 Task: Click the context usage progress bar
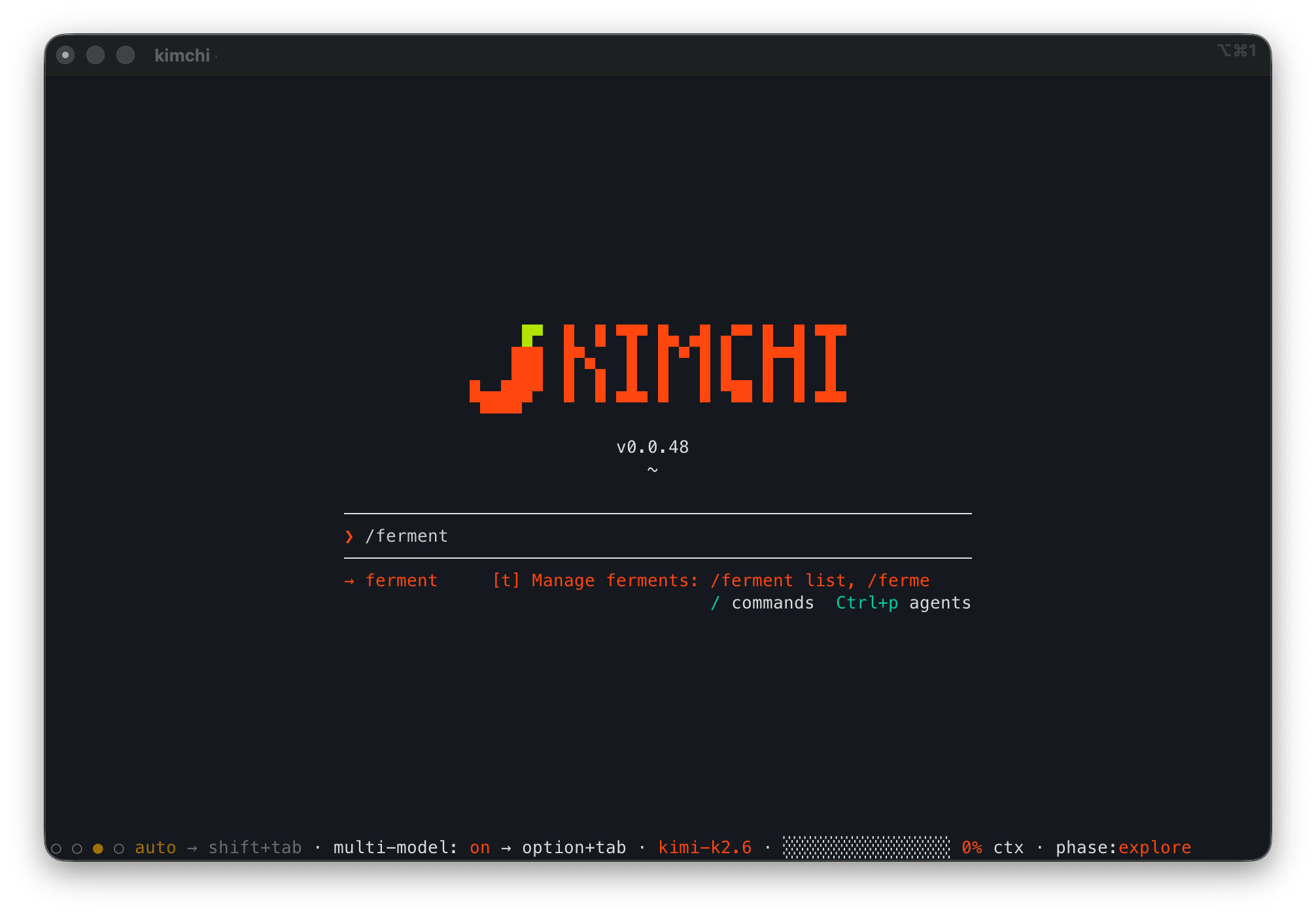tap(866, 847)
